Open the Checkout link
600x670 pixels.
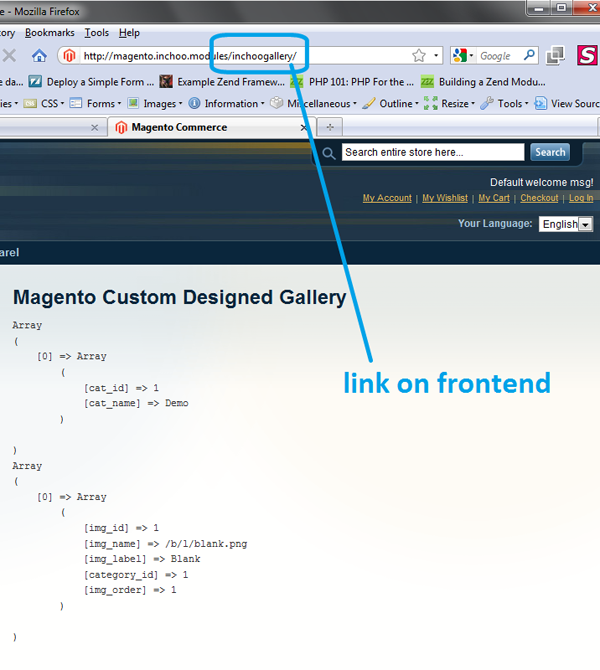coord(539,198)
